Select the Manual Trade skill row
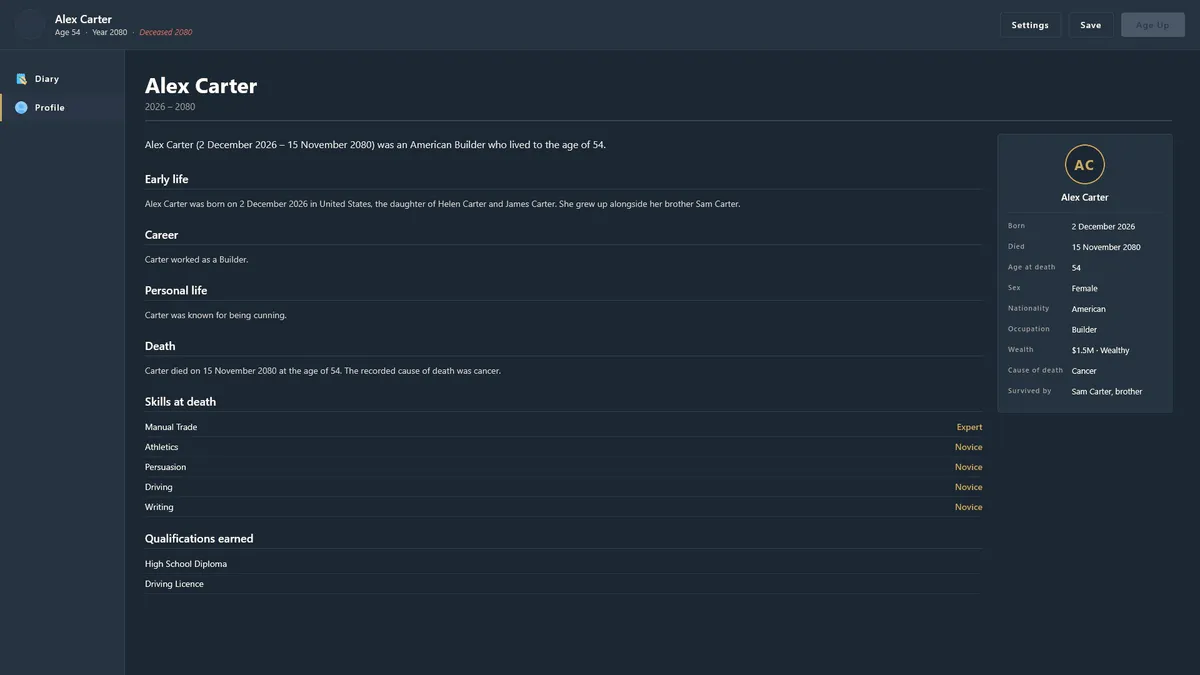This screenshot has width=1200, height=675. click(563, 427)
